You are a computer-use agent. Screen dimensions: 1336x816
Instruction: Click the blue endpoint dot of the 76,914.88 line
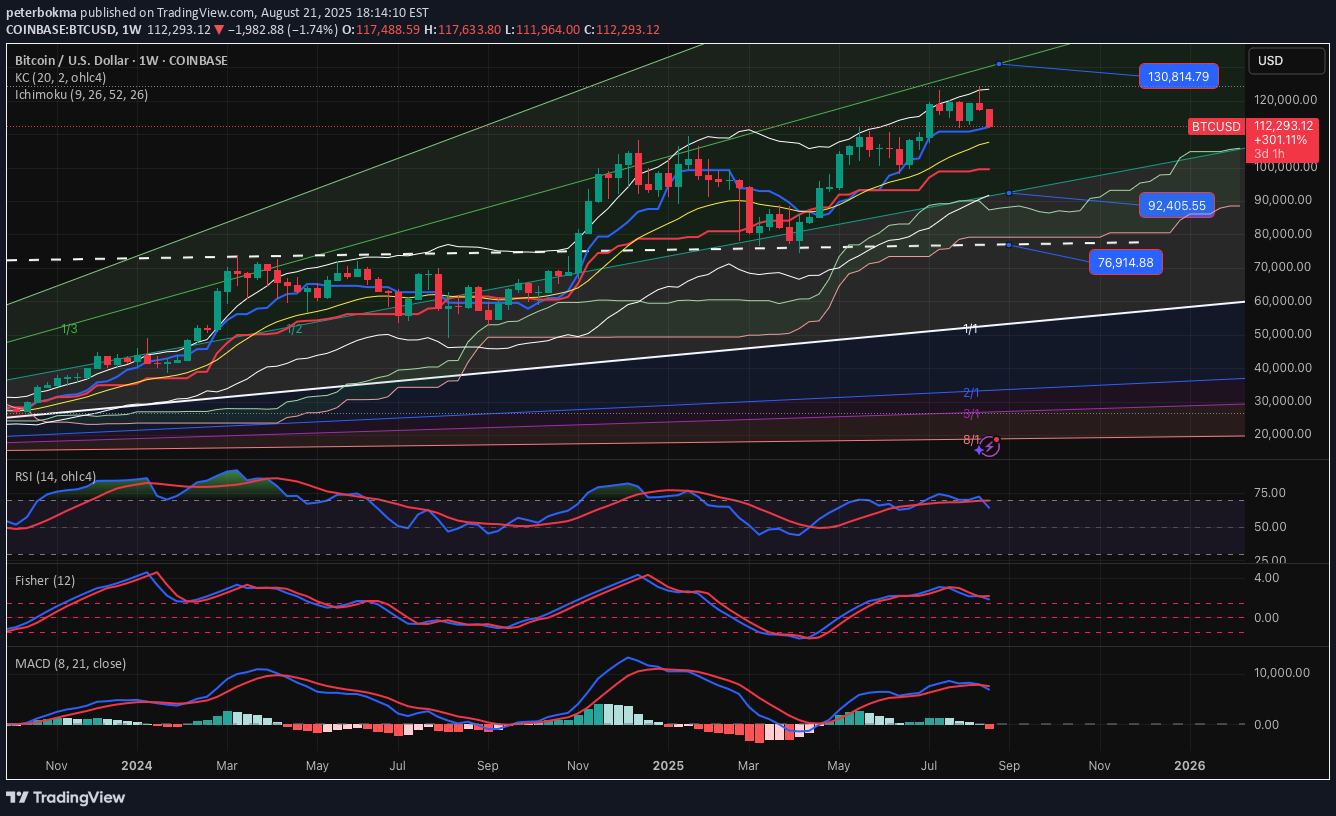click(1009, 245)
